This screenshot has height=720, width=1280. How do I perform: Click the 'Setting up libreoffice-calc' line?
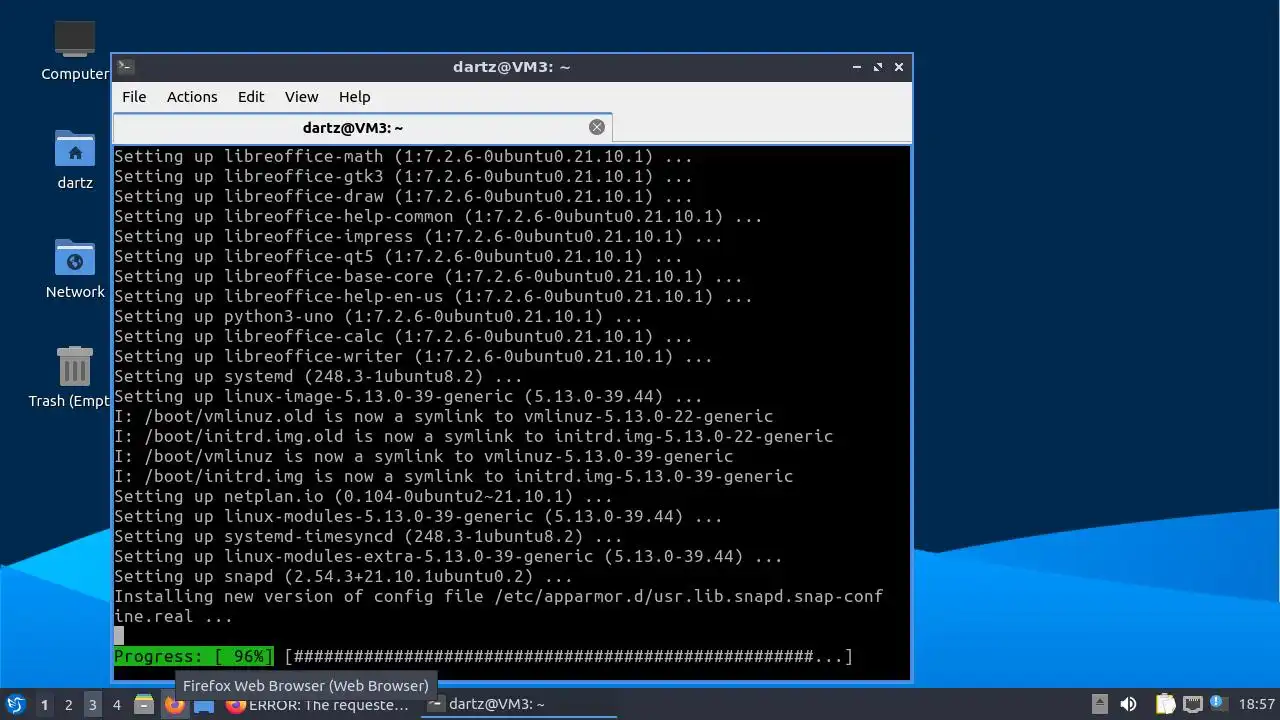403,336
